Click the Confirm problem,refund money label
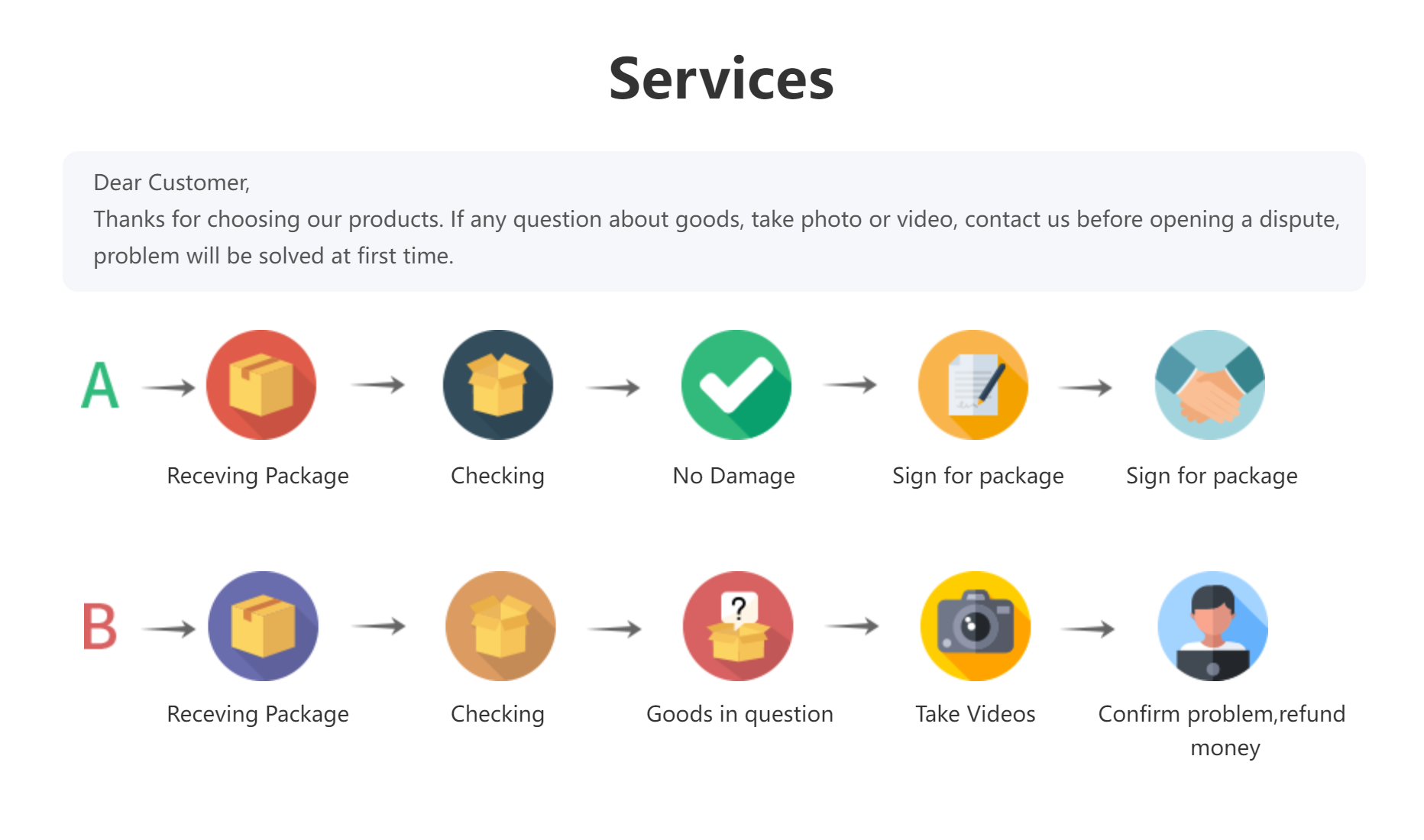The image size is (1424, 840). pos(1222,730)
